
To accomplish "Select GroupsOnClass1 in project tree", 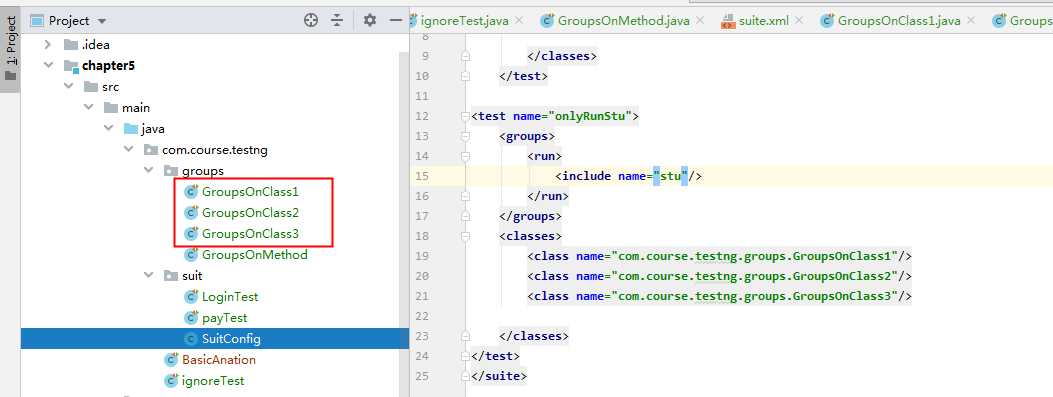I will 250,191.
